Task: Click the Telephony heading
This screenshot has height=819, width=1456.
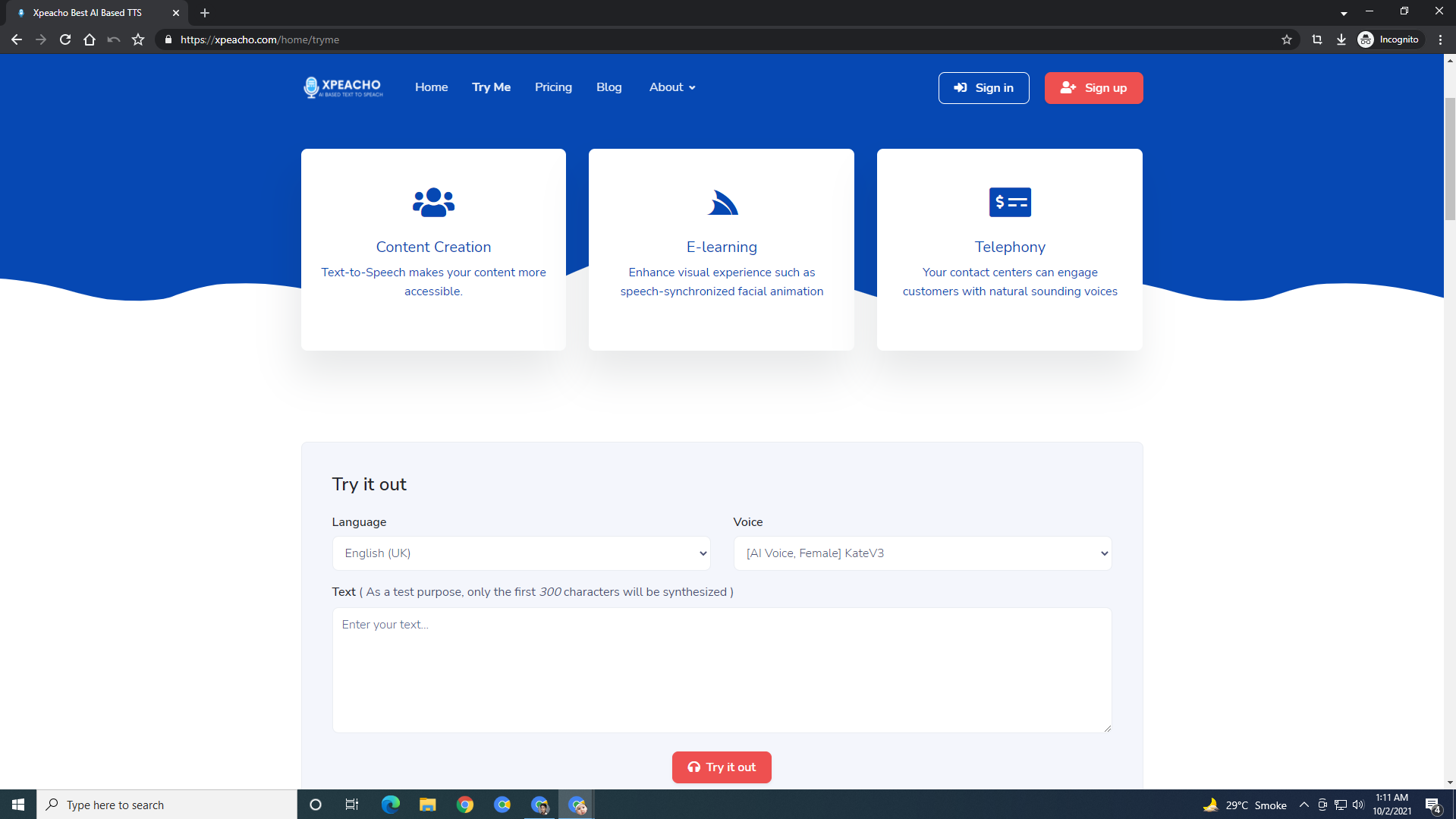Action: coord(1010,247)
